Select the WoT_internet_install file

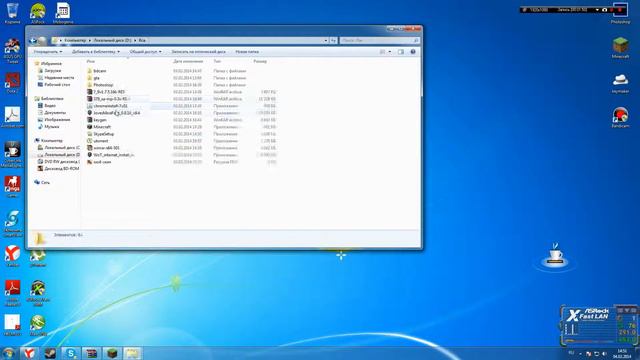click(113, 155)
